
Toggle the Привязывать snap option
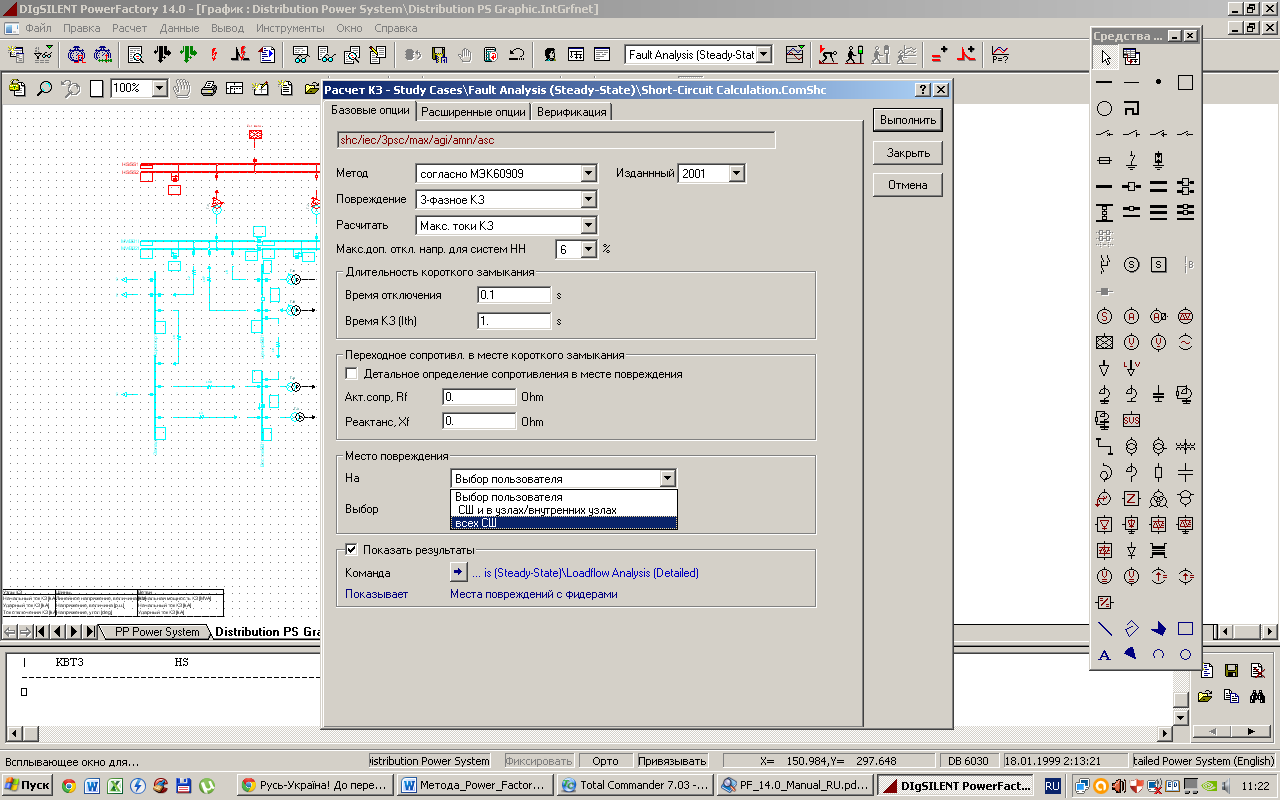pyautogui.click(x=671, y=761)
